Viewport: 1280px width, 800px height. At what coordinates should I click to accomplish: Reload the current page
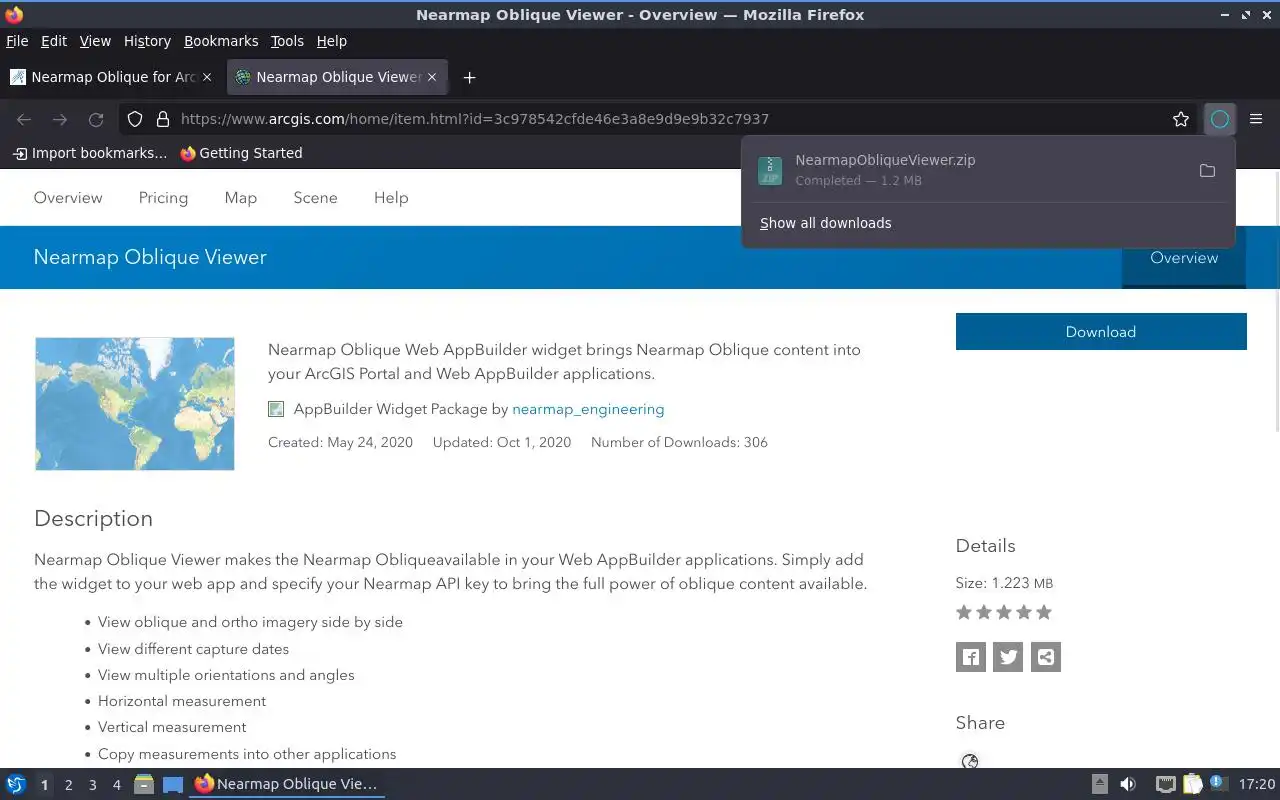click(x=96, y=119)
